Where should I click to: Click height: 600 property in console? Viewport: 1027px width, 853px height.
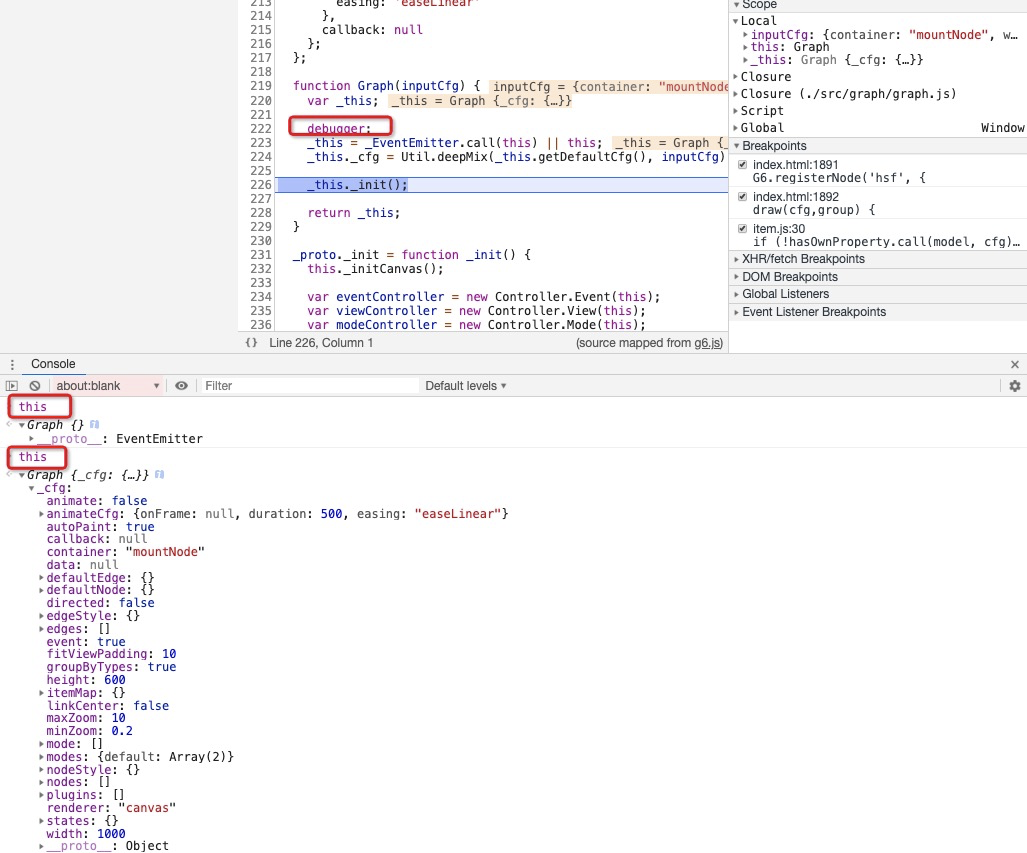(x=86, y=680)
